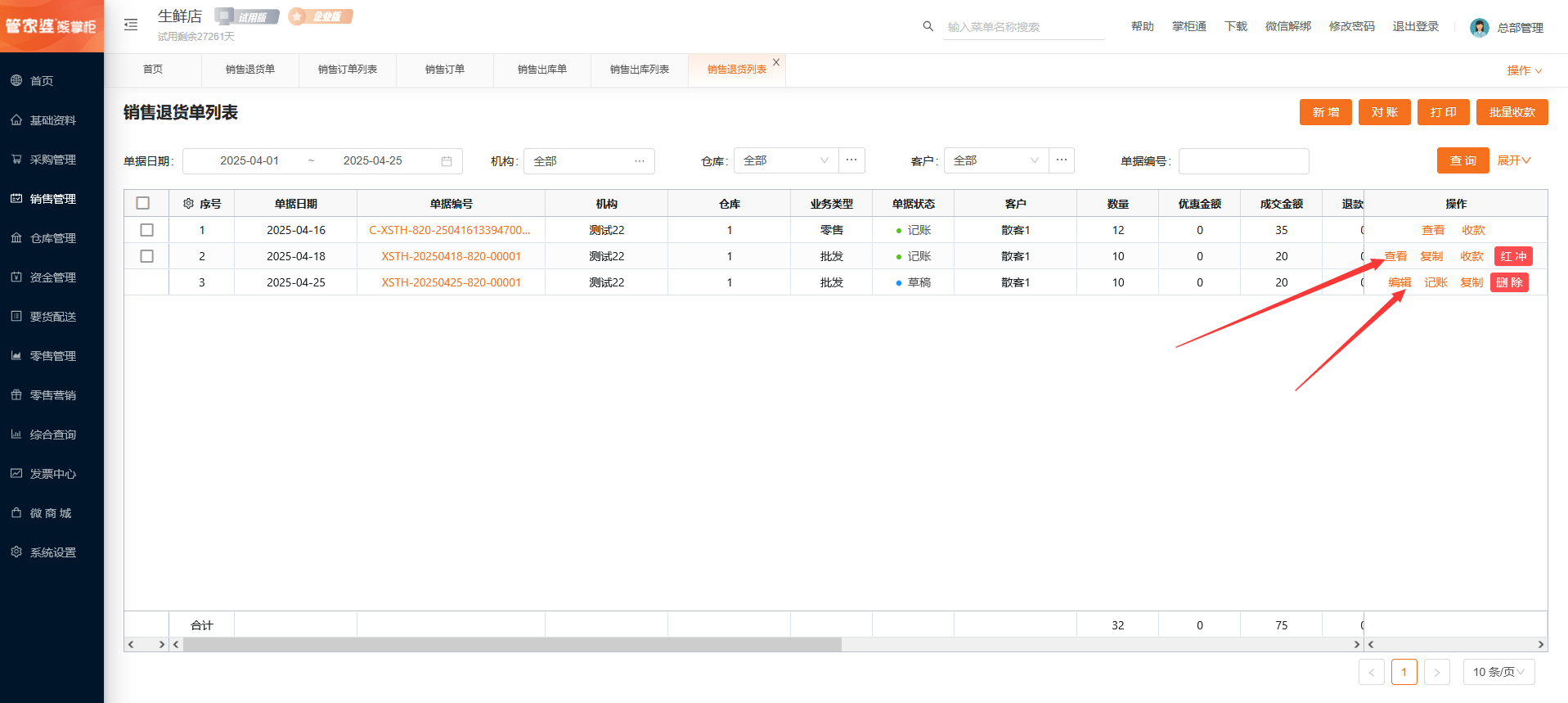The height and width of the screenshot is (703, 1568).
Task: Switch to the 销售订单列表 tab
Action: (348, 70)
